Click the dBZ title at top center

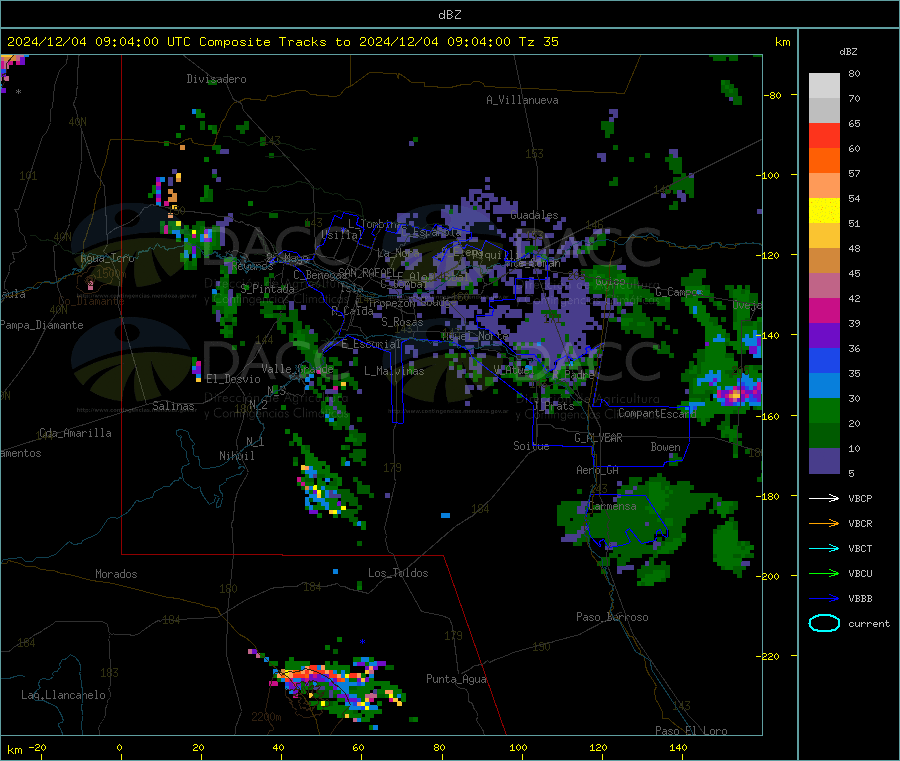click(449, 15)
